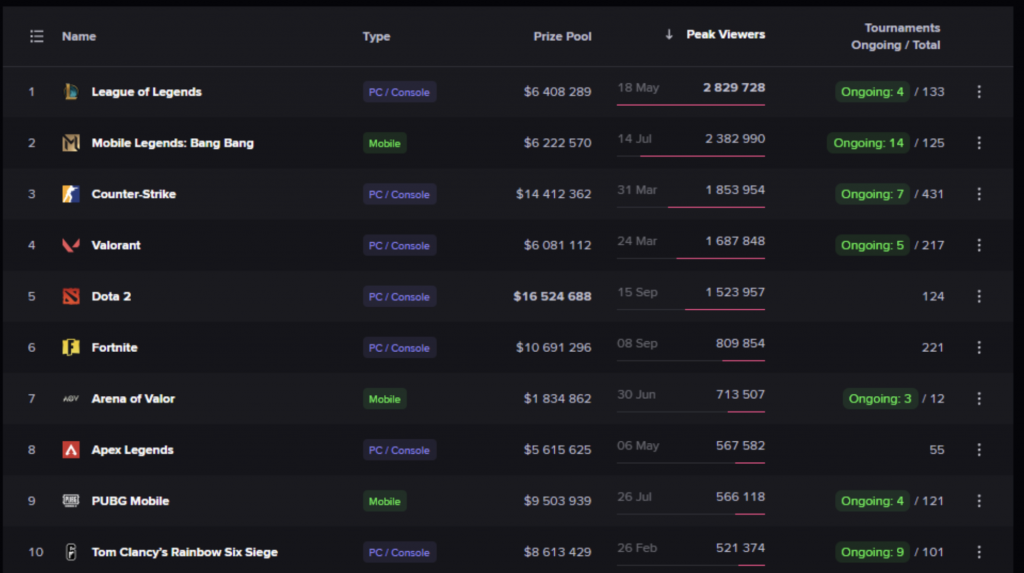Open the League of Legends game page

[x=146, y=91]
